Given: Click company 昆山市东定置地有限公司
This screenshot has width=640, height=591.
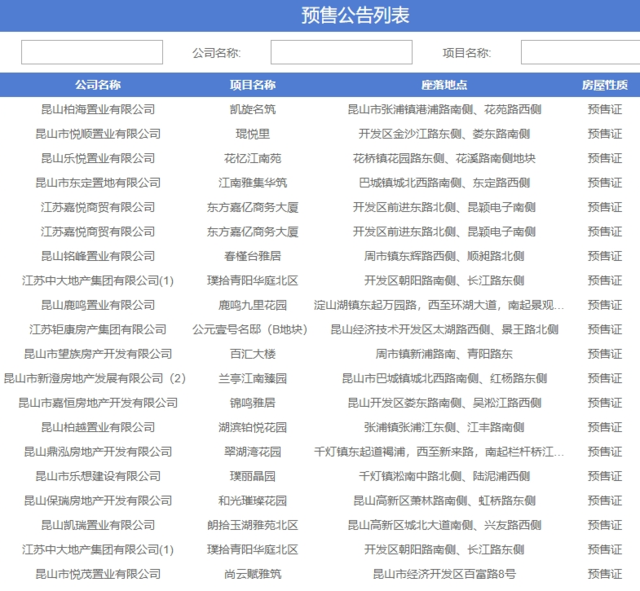Looking at the screenshot, I should pos(98,183).
